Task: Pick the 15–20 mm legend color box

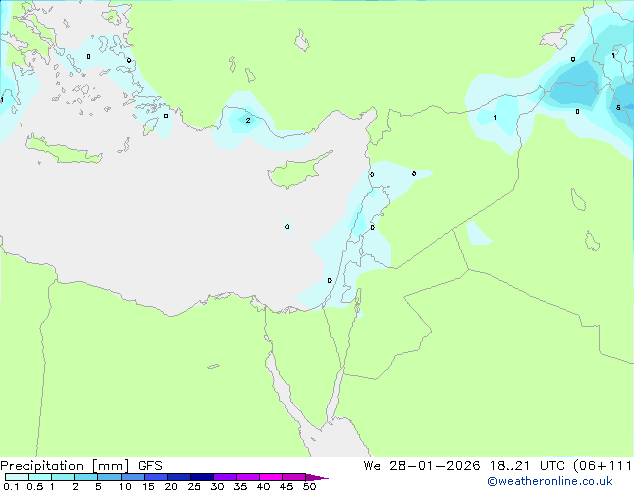Action: [155, 477]
